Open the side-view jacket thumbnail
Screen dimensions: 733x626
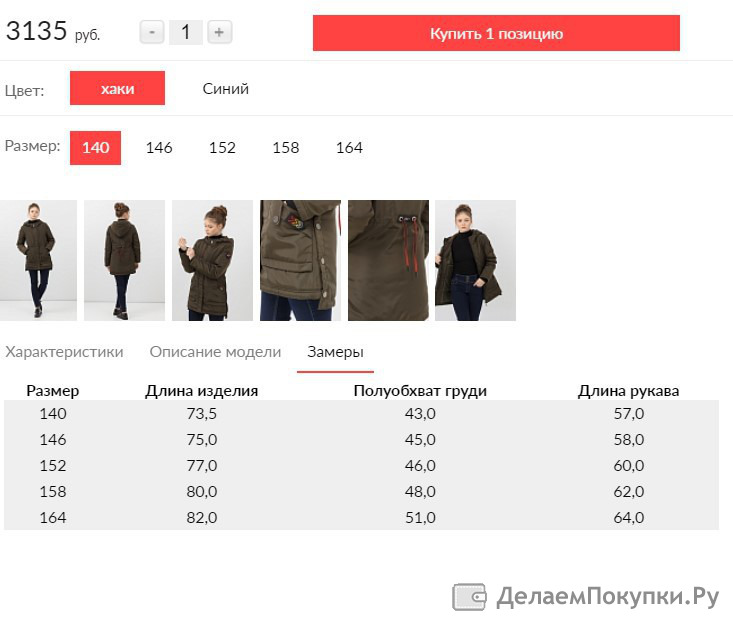pos(212,260)
